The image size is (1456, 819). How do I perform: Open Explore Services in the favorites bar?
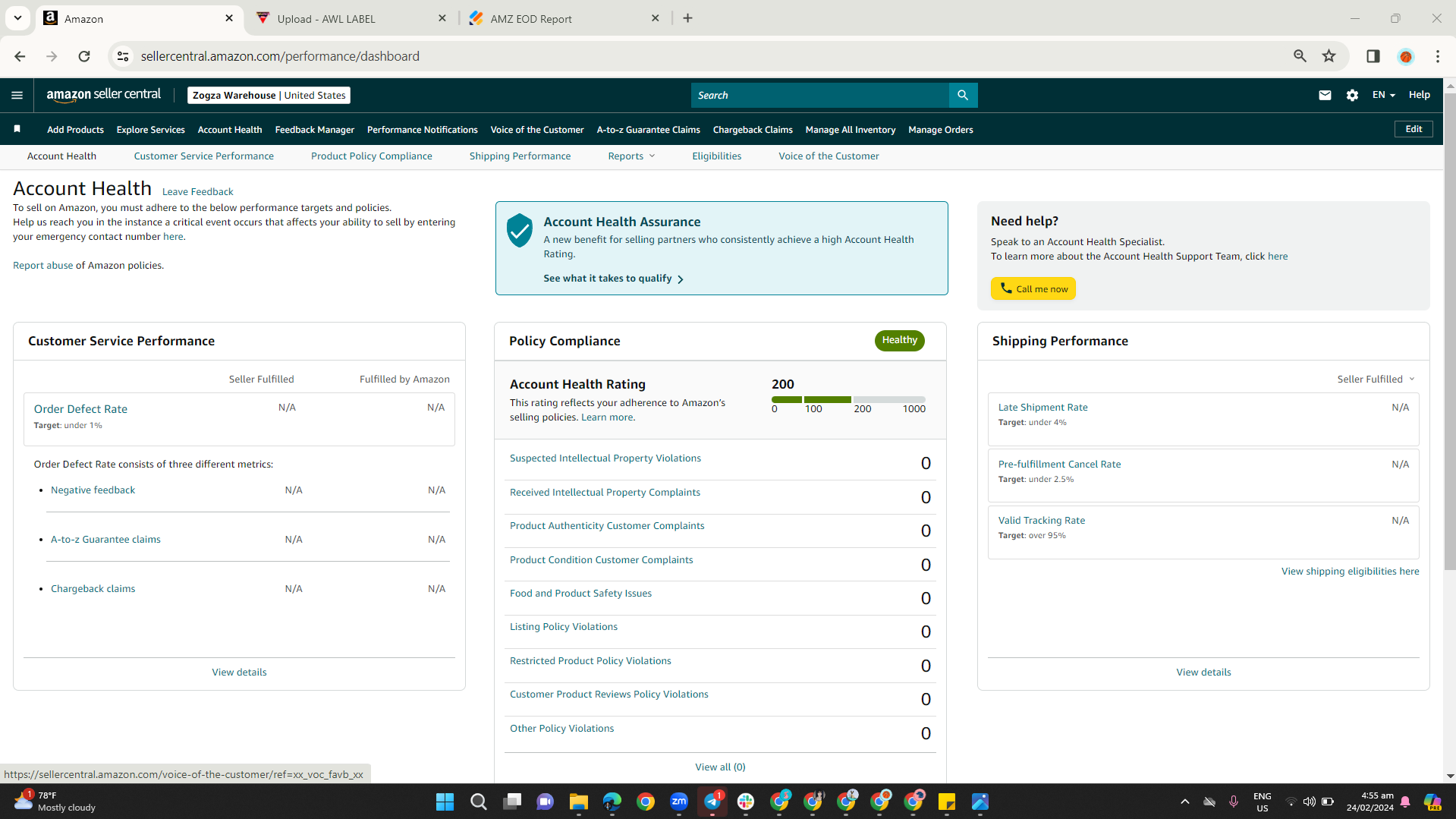point(150,130)
